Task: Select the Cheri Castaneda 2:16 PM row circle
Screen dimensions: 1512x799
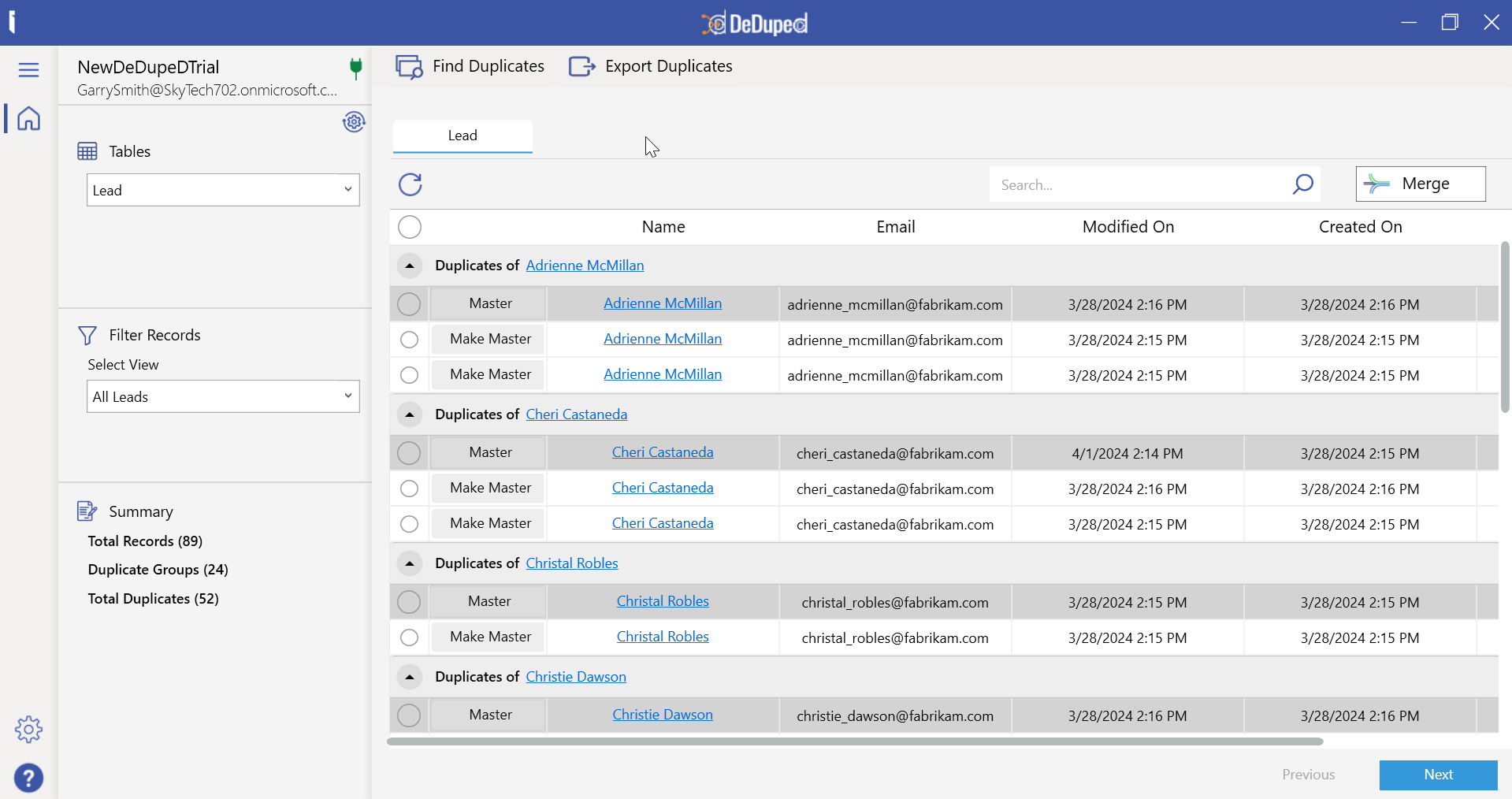Action: (409, 489)
